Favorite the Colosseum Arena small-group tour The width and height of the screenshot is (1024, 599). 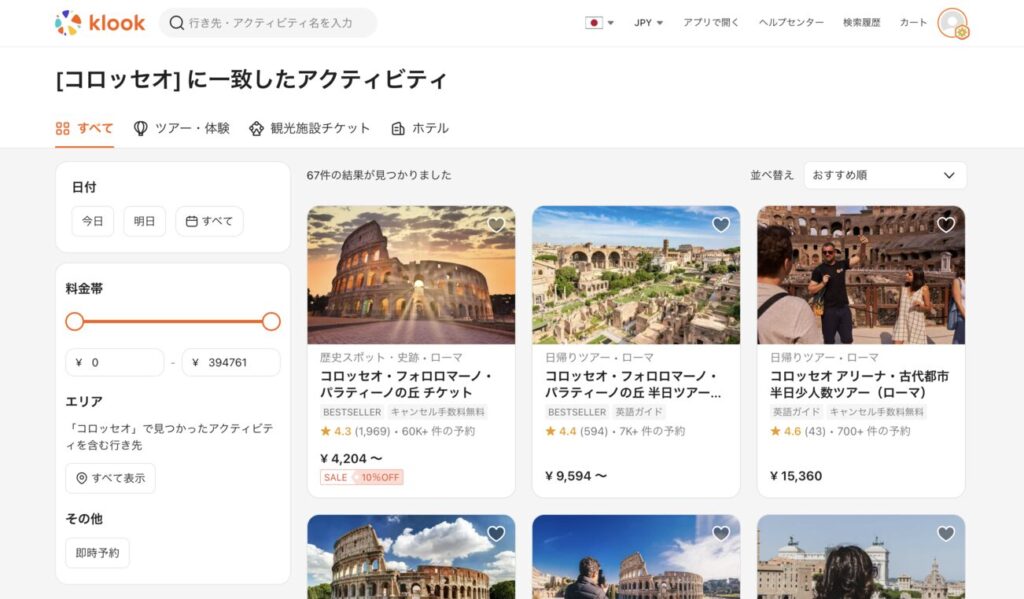(946, 225)
